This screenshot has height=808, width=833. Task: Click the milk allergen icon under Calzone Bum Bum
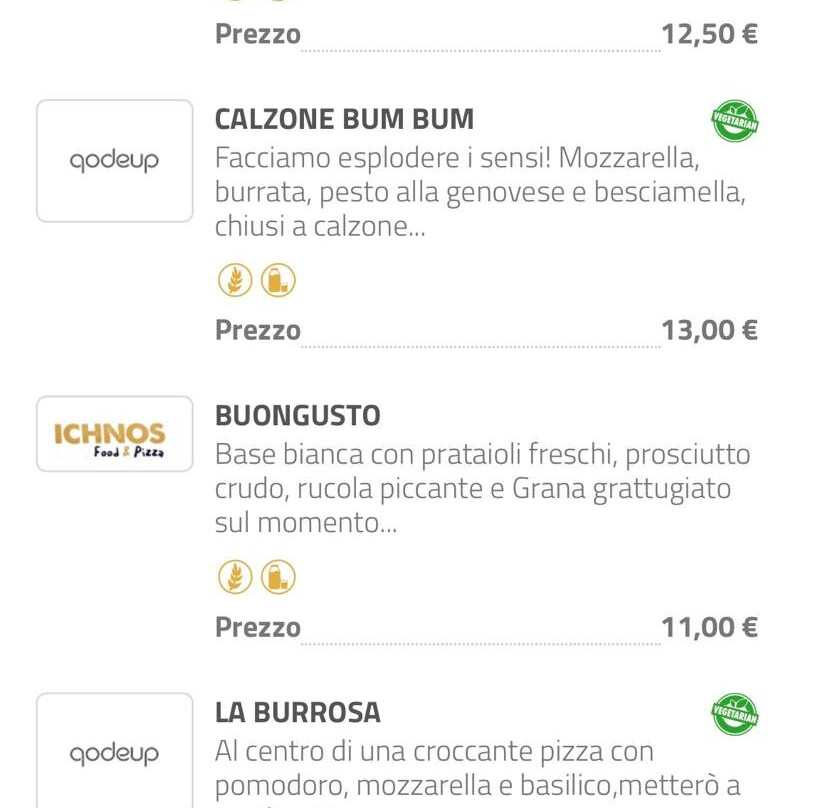click(279, 281)
